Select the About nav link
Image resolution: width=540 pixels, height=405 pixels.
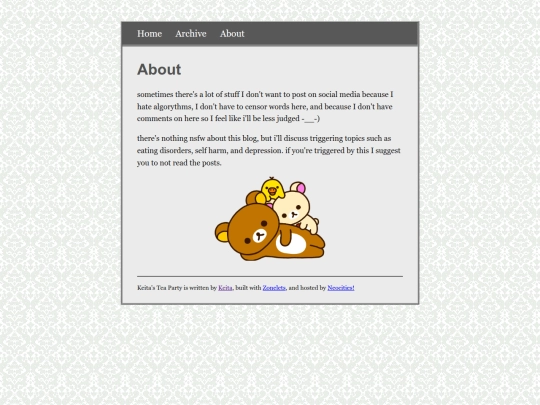[x=232, y=34]
